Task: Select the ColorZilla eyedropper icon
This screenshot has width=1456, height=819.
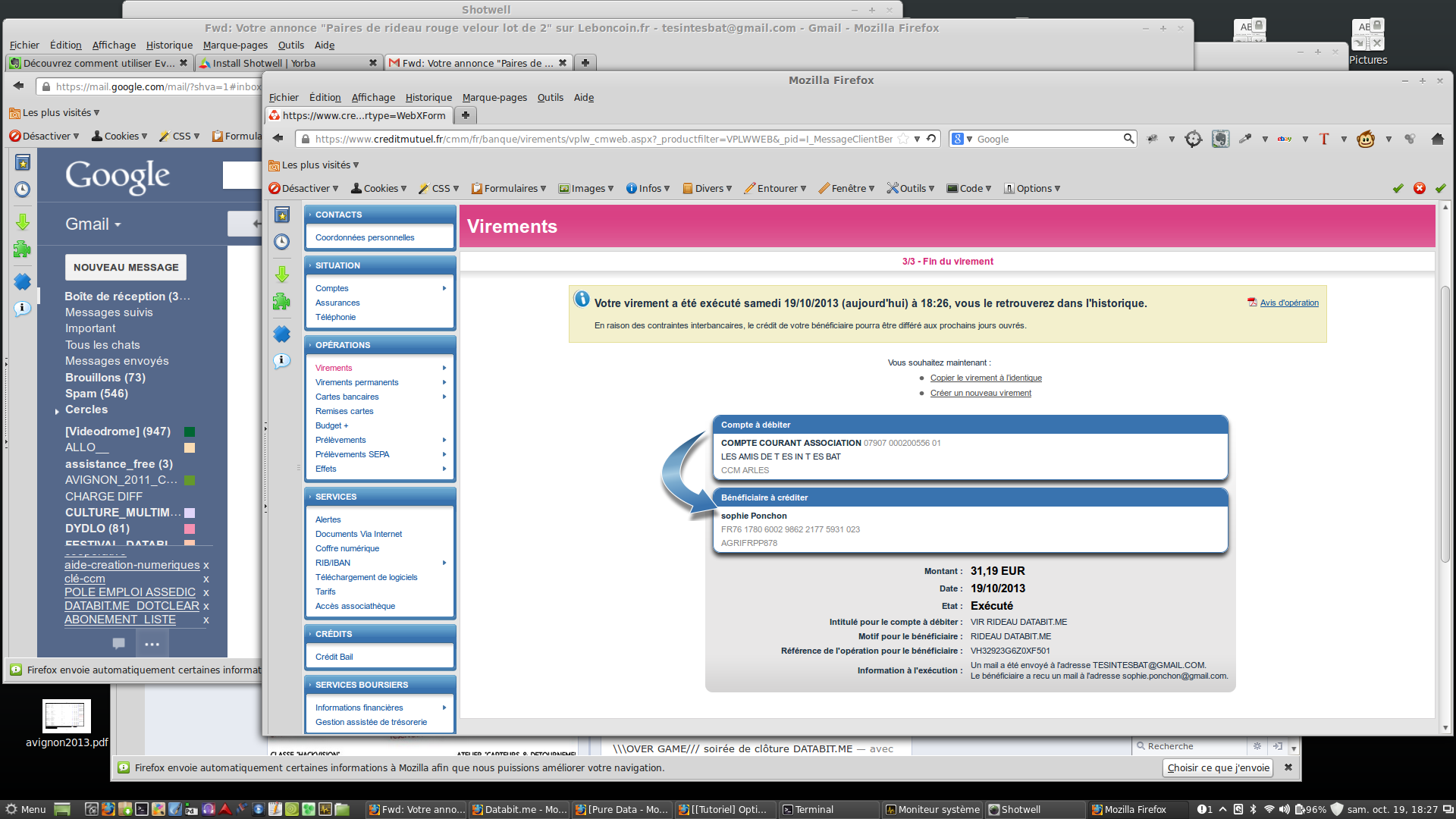Action: [x=1245, y=139]
